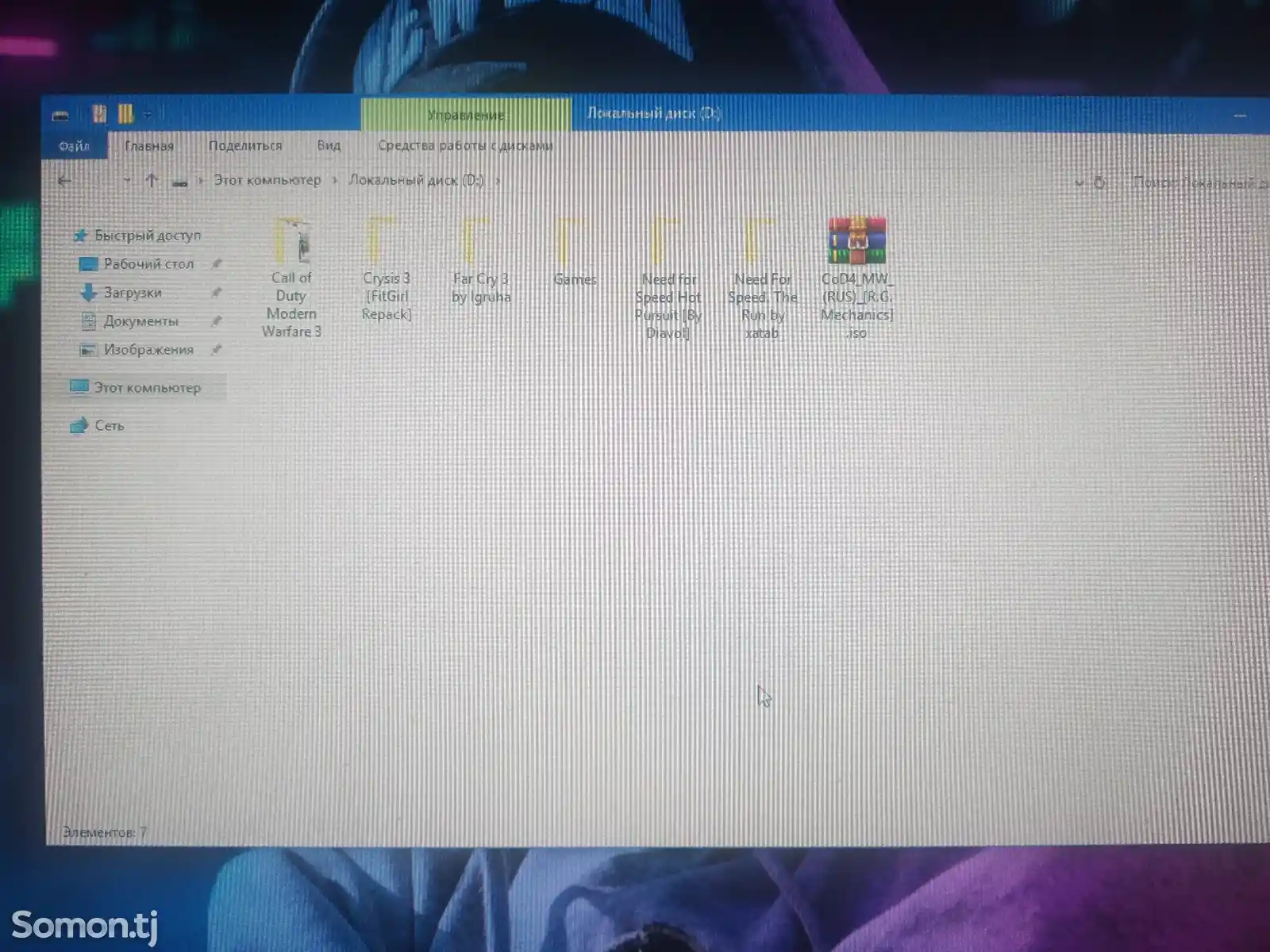The width and height of the screenshot is (1270, 952).
Task: Click the Network icon next to Сеть
Action: coord(79,426)
